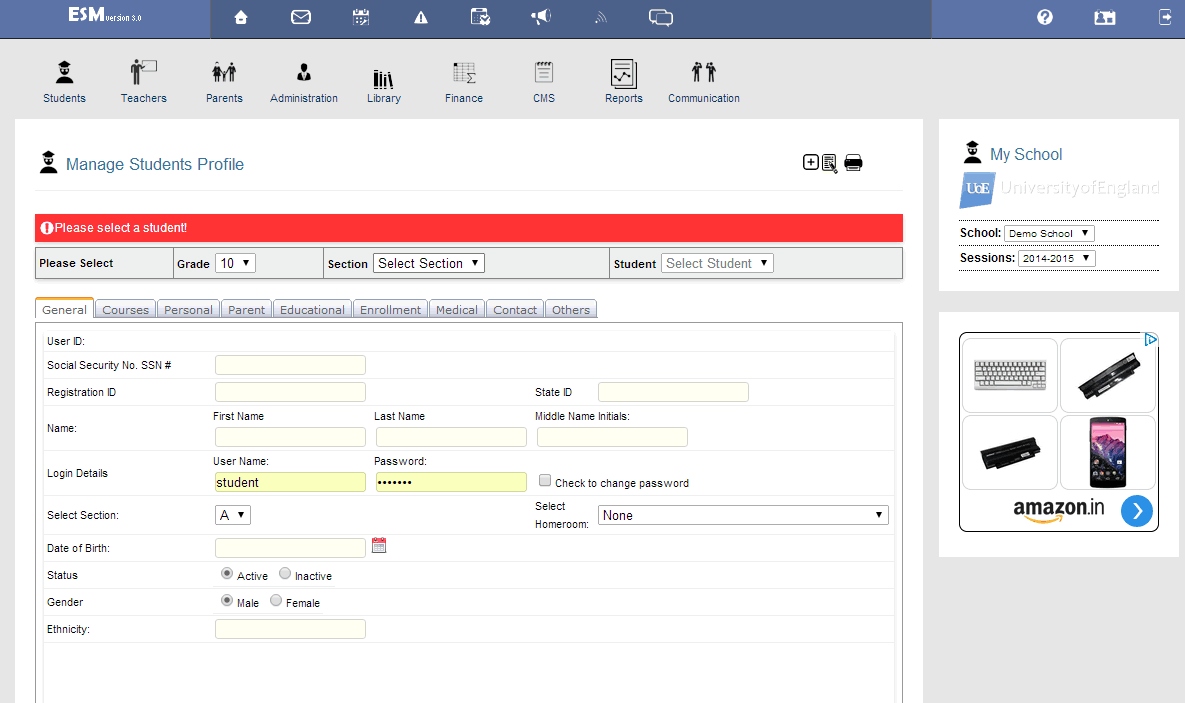The image size is (1185, 703).
Task: Print the student profile
Action: (x=853, y=163)
